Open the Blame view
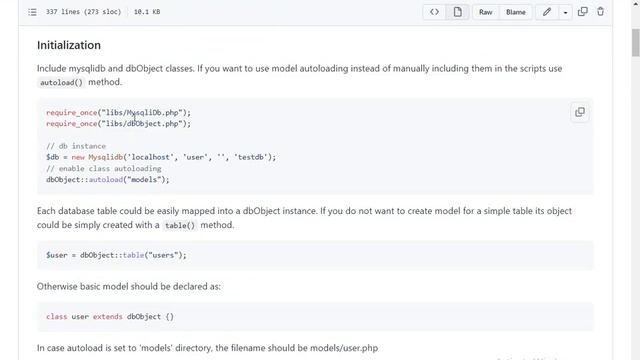This screenshot has height=360, width=640. tap(516, 12)
